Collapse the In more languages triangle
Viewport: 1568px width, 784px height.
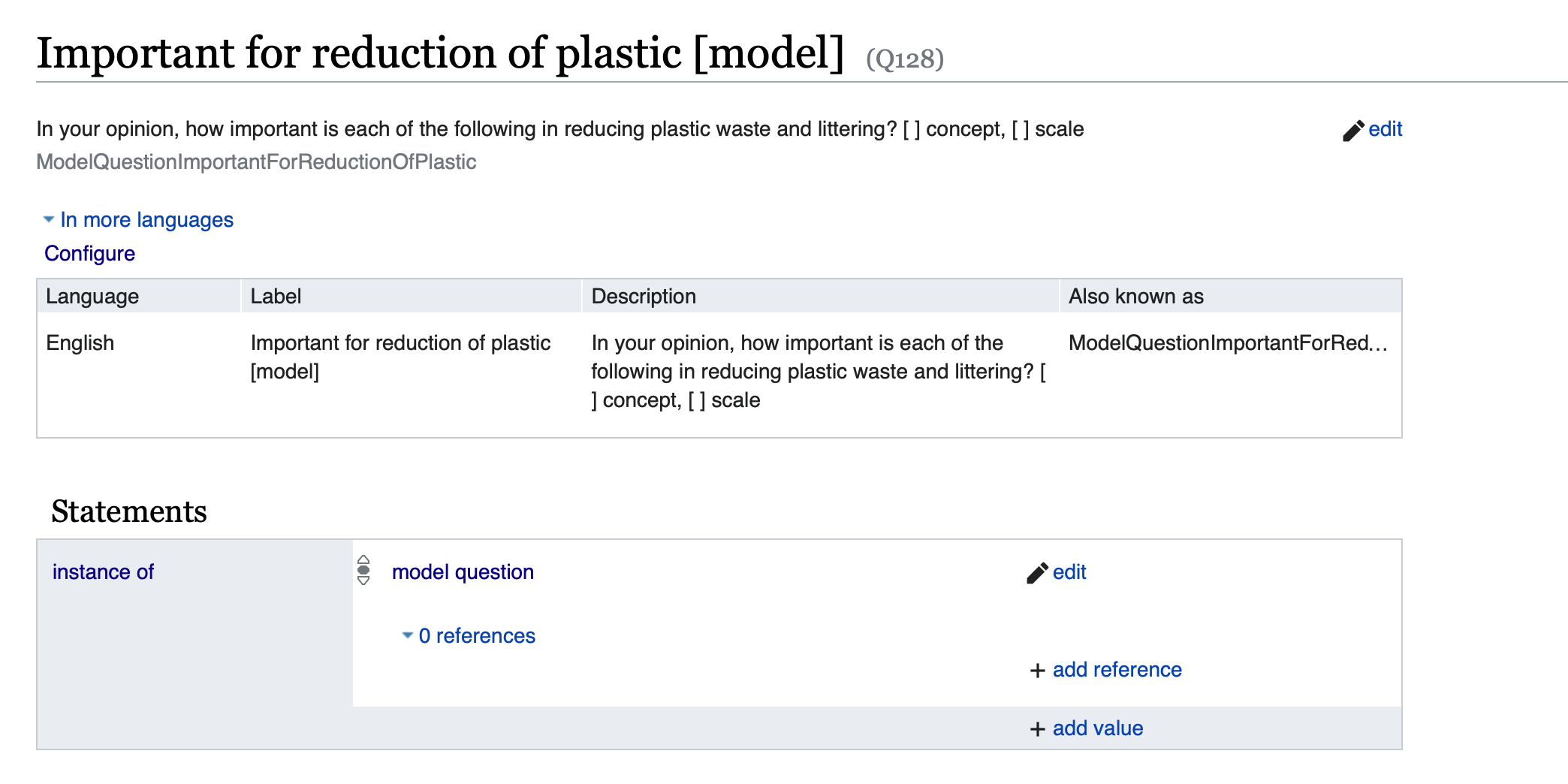pyautogui.click(x=49, y=219)
